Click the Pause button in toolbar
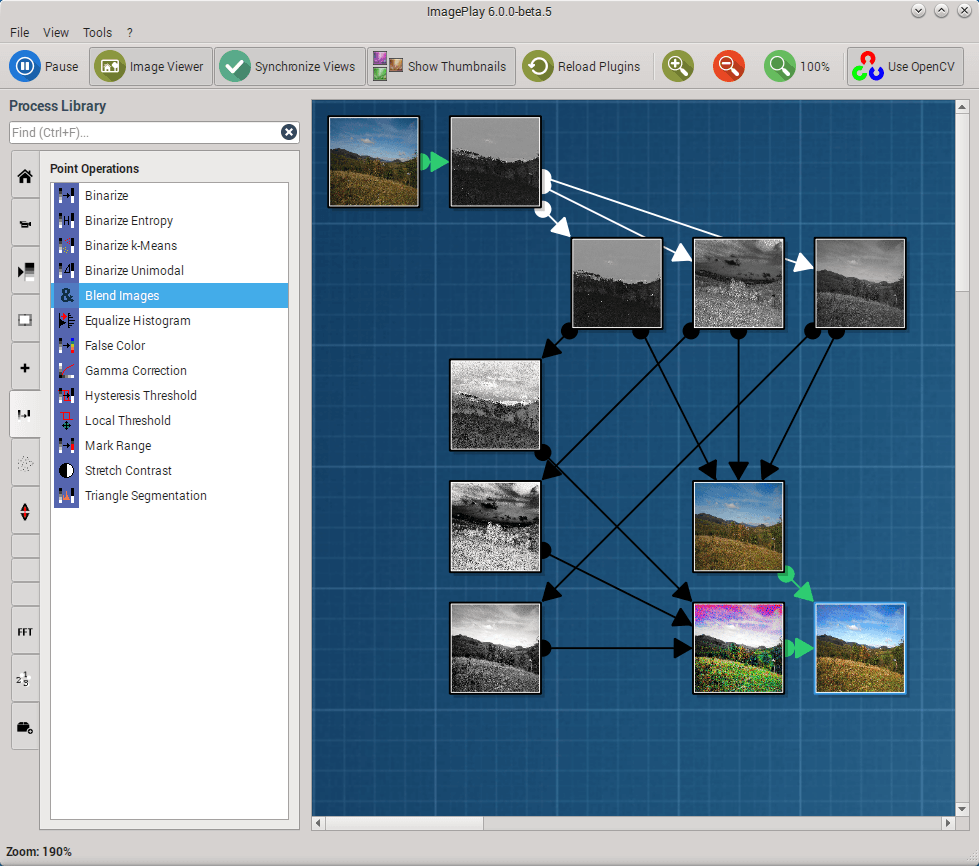Screen dimensions: 979x866 [x=44, y=66]
